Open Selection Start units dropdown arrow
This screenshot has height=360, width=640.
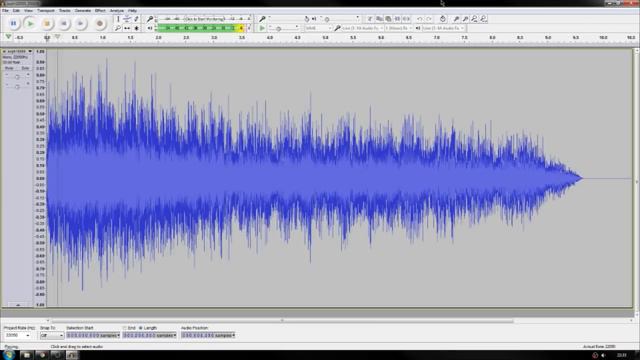pyautogui.click(x=118, y=336)
